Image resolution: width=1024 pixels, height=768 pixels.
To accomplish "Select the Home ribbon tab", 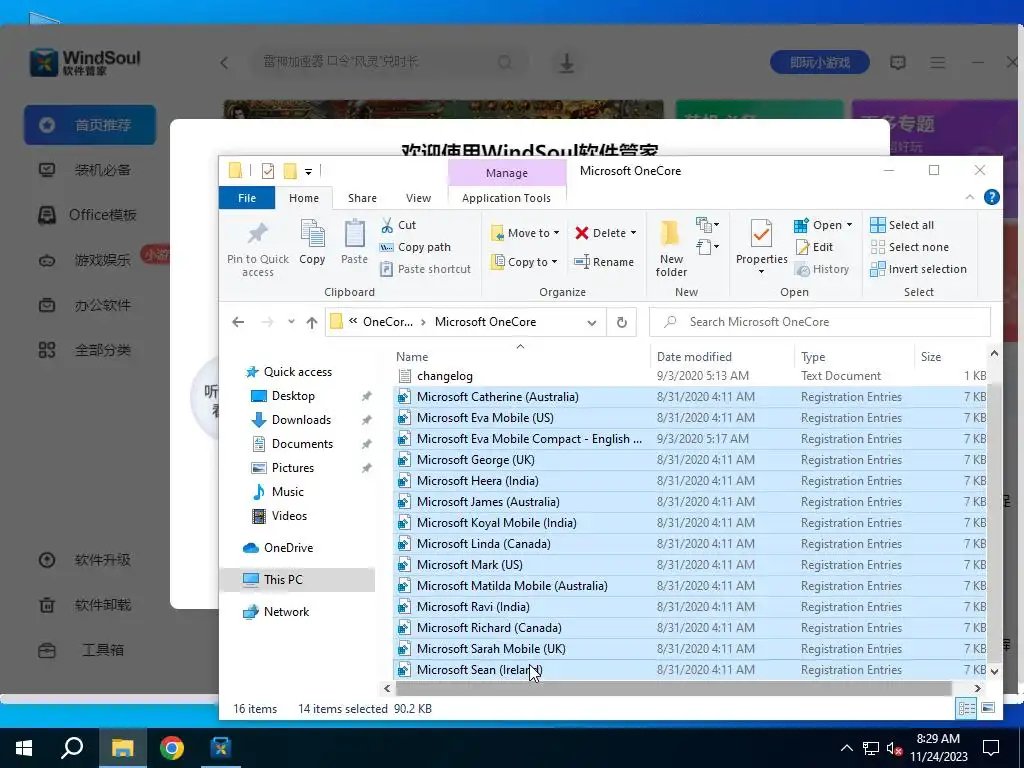I will [x=304, y=198].
